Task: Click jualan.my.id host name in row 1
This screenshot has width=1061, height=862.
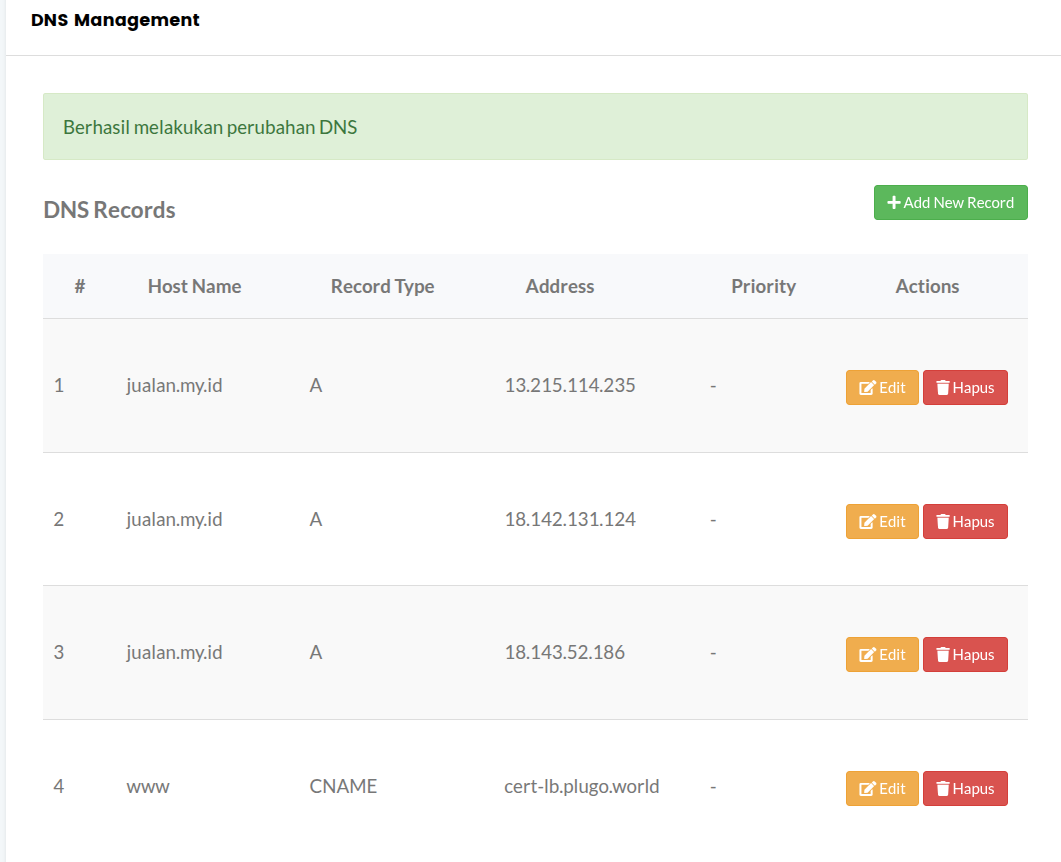Action: [x=174, y=386]
